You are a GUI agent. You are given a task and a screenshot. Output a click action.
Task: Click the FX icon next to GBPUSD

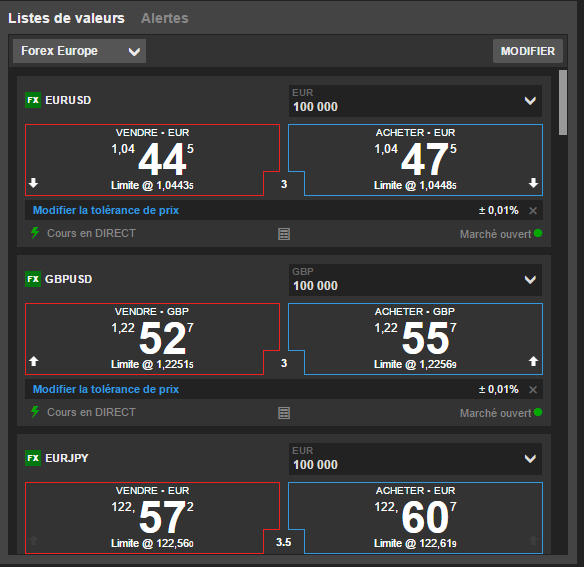[33, 279]
